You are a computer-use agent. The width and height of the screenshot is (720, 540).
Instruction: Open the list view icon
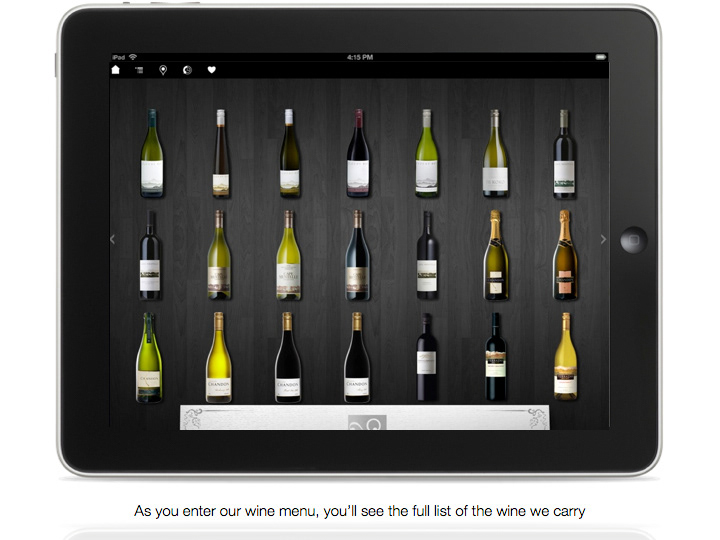[x=139, y=70]
